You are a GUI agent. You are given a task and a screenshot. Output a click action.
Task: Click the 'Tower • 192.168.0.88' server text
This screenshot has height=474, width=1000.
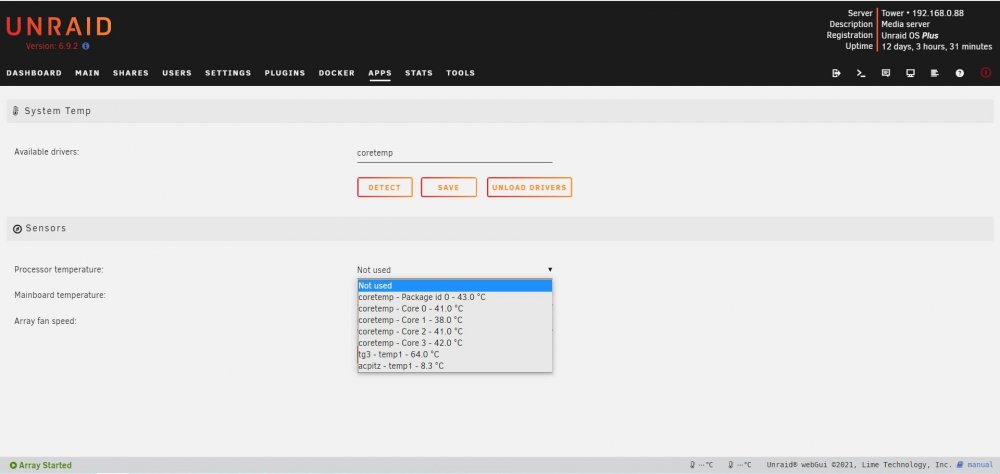pos(922,13)
